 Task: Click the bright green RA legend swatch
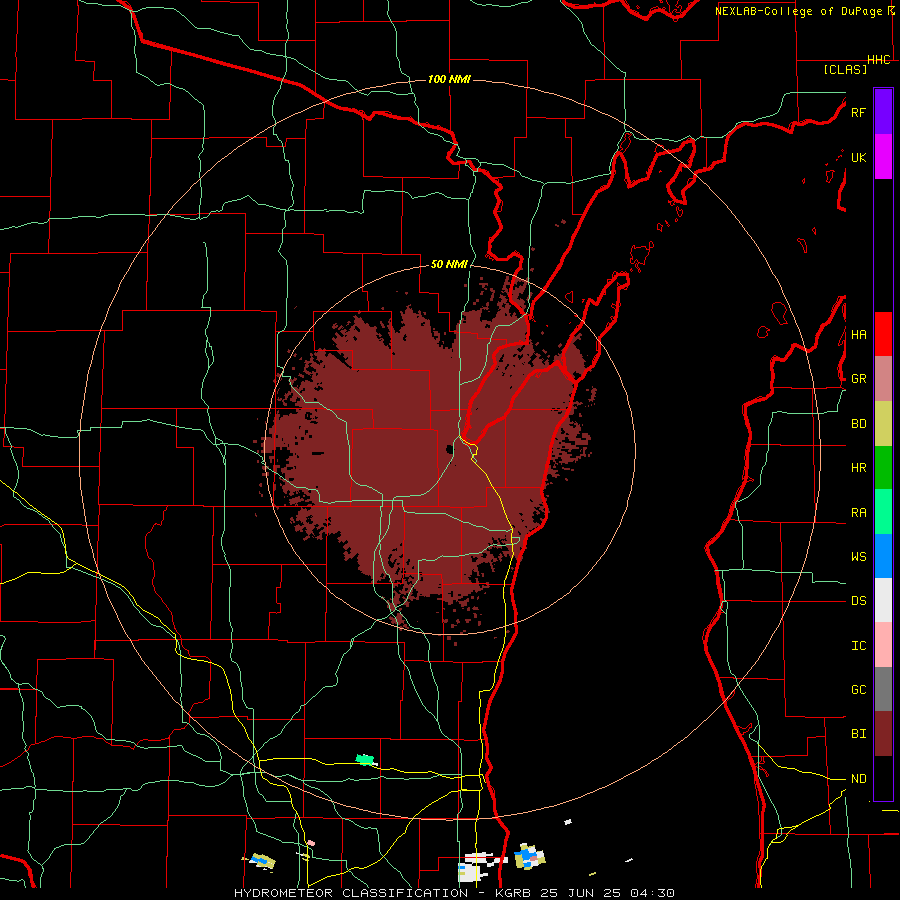coord(883,512)
